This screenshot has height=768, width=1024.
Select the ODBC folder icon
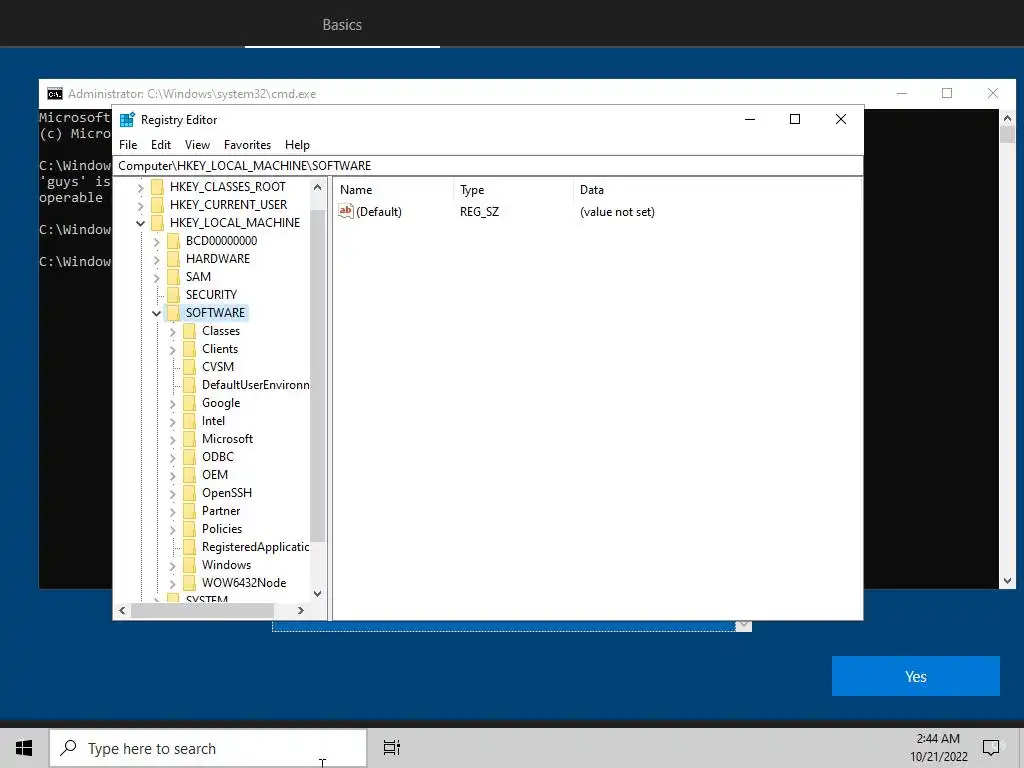189,457
